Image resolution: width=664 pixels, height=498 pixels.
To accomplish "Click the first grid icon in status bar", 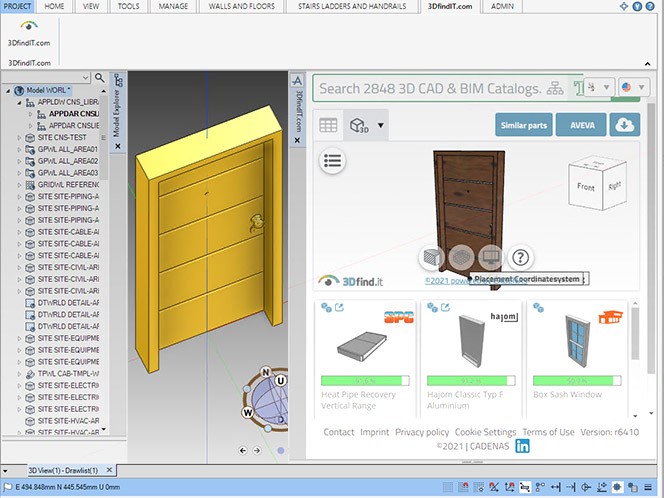I will pyautogui.click(x=448, y=487).
